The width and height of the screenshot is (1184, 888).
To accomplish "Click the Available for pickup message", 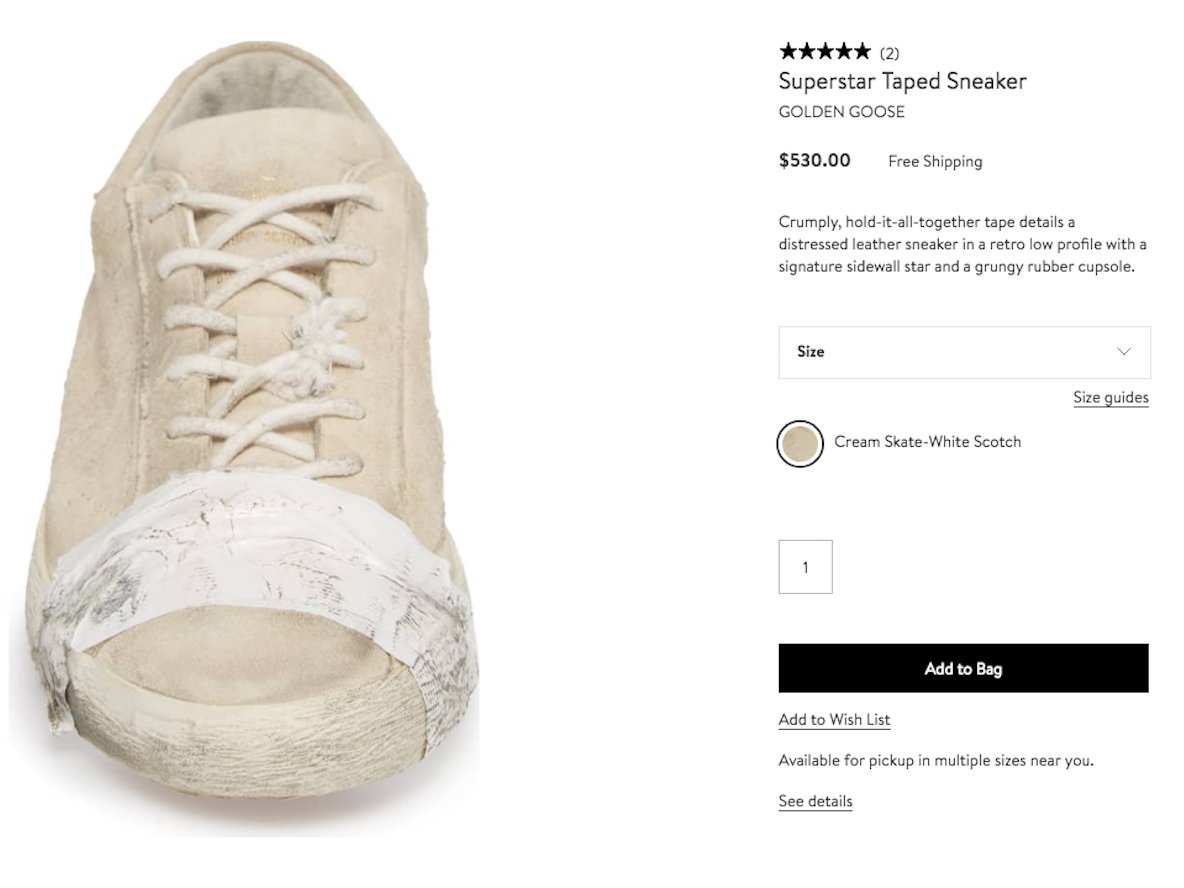I will (x=935, y=760).
